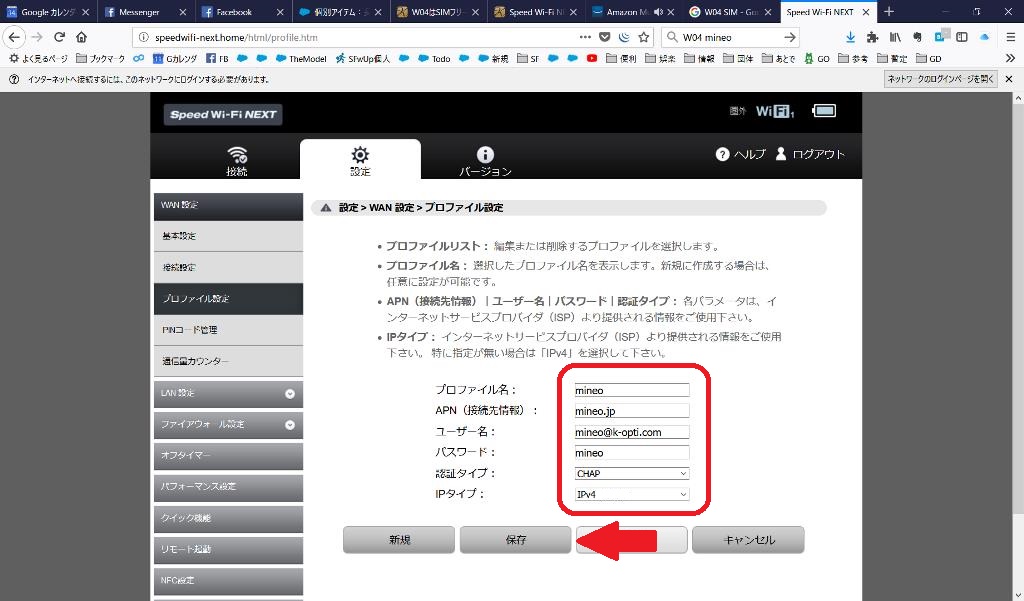Viewport: 1024px width, 601px height.
Task: Click the Speed Wi-Fi NEXT logo
Action: pos(223,114)
